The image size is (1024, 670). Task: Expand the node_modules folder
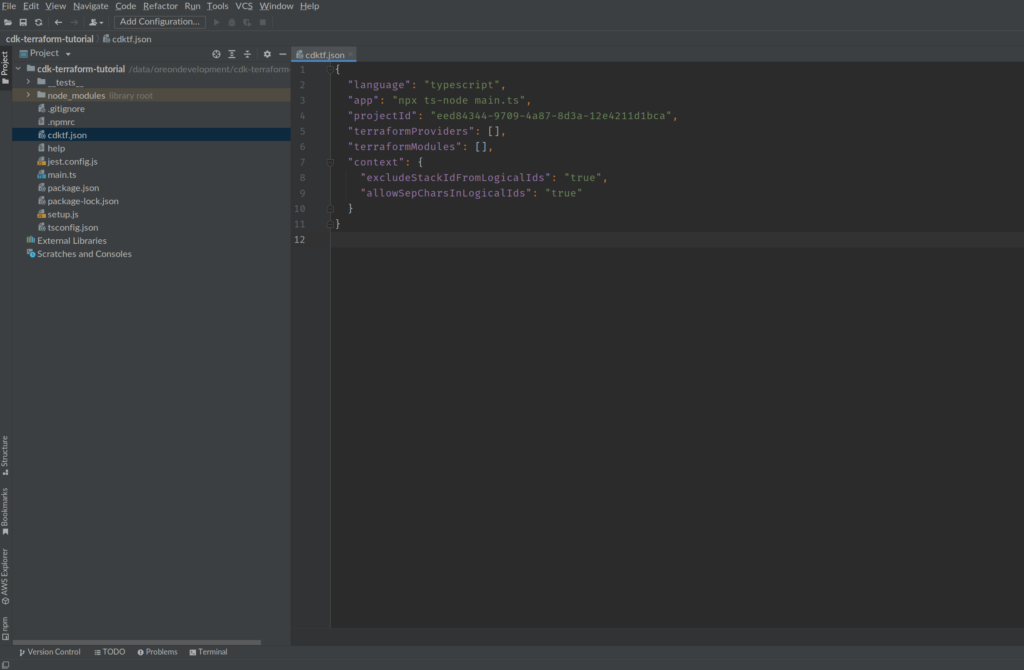[x=28, y=95]
